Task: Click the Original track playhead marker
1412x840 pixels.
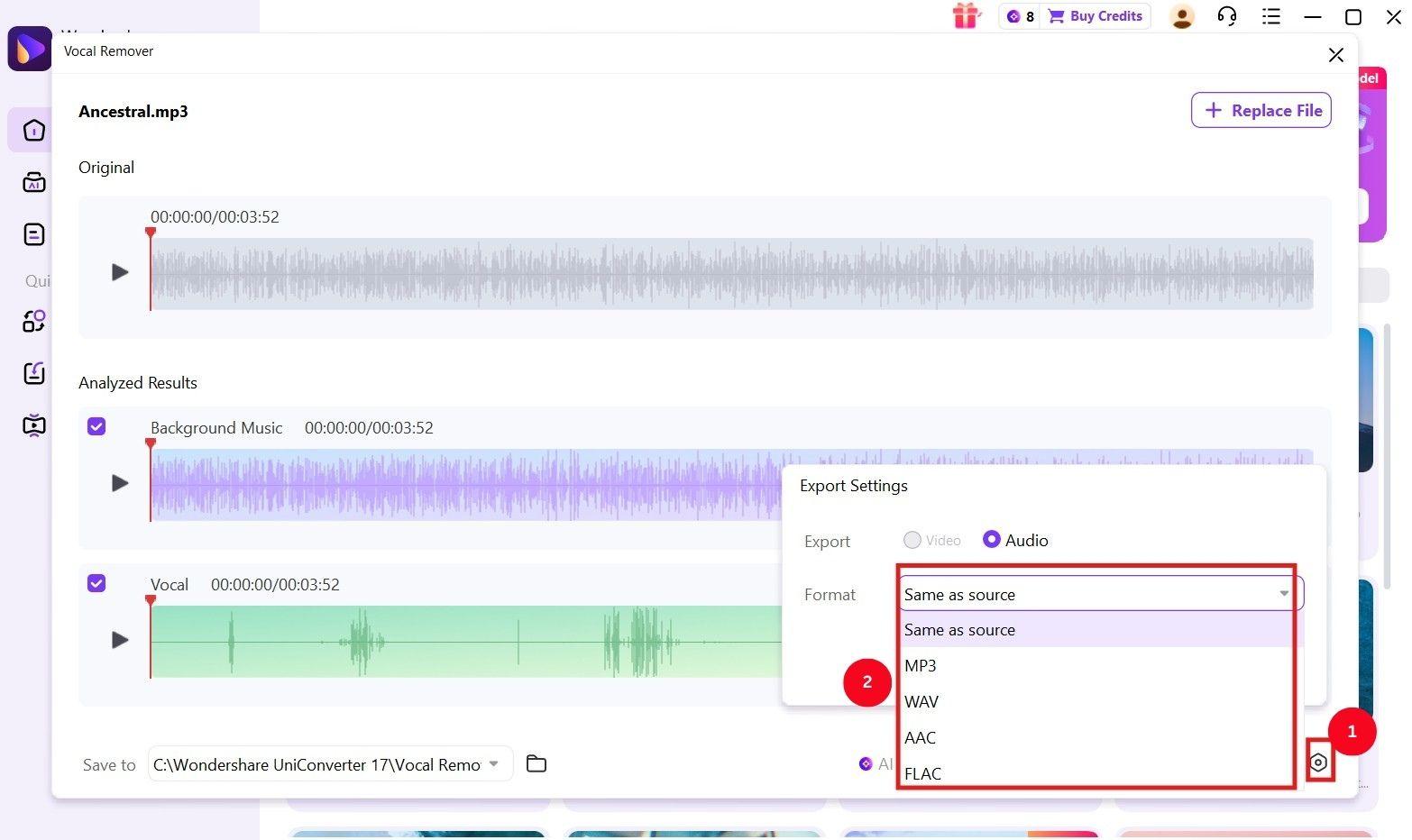Action: [x=151, y=233]
